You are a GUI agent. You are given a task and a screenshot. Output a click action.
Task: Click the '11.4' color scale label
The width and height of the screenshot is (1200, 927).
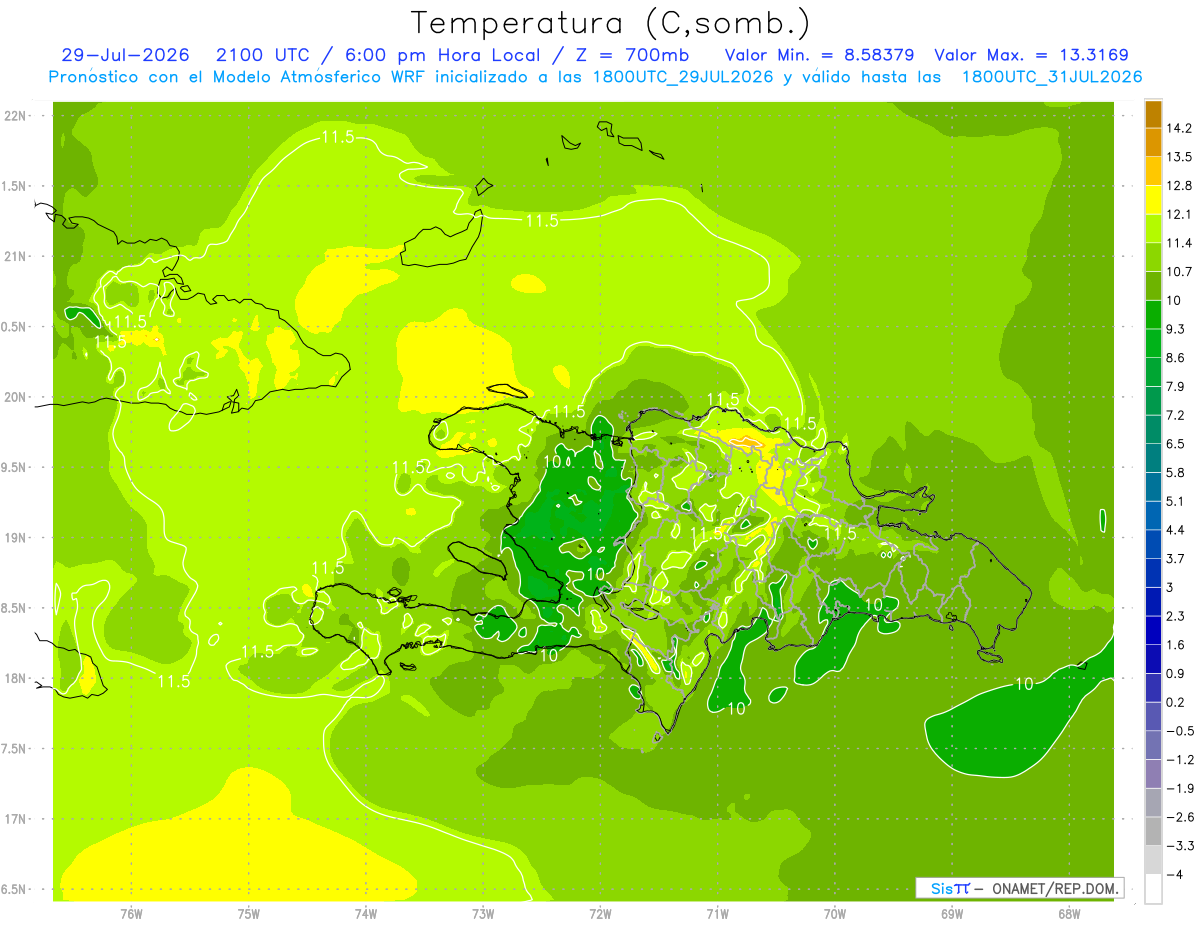click(x=1180, y=243)
